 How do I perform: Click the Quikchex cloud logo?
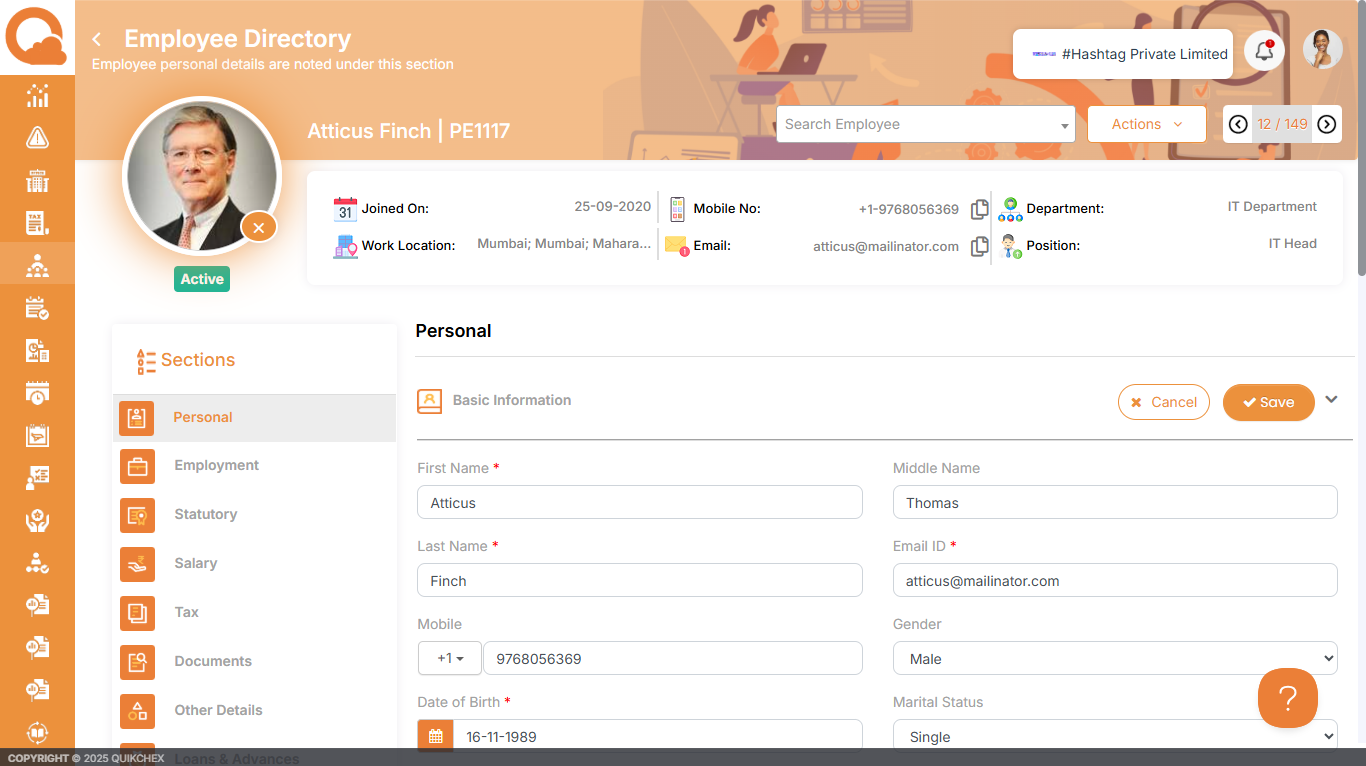pos(37,37)
